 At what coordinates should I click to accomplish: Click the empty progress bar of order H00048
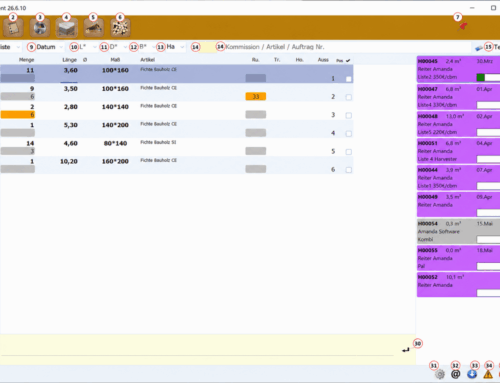488,132
